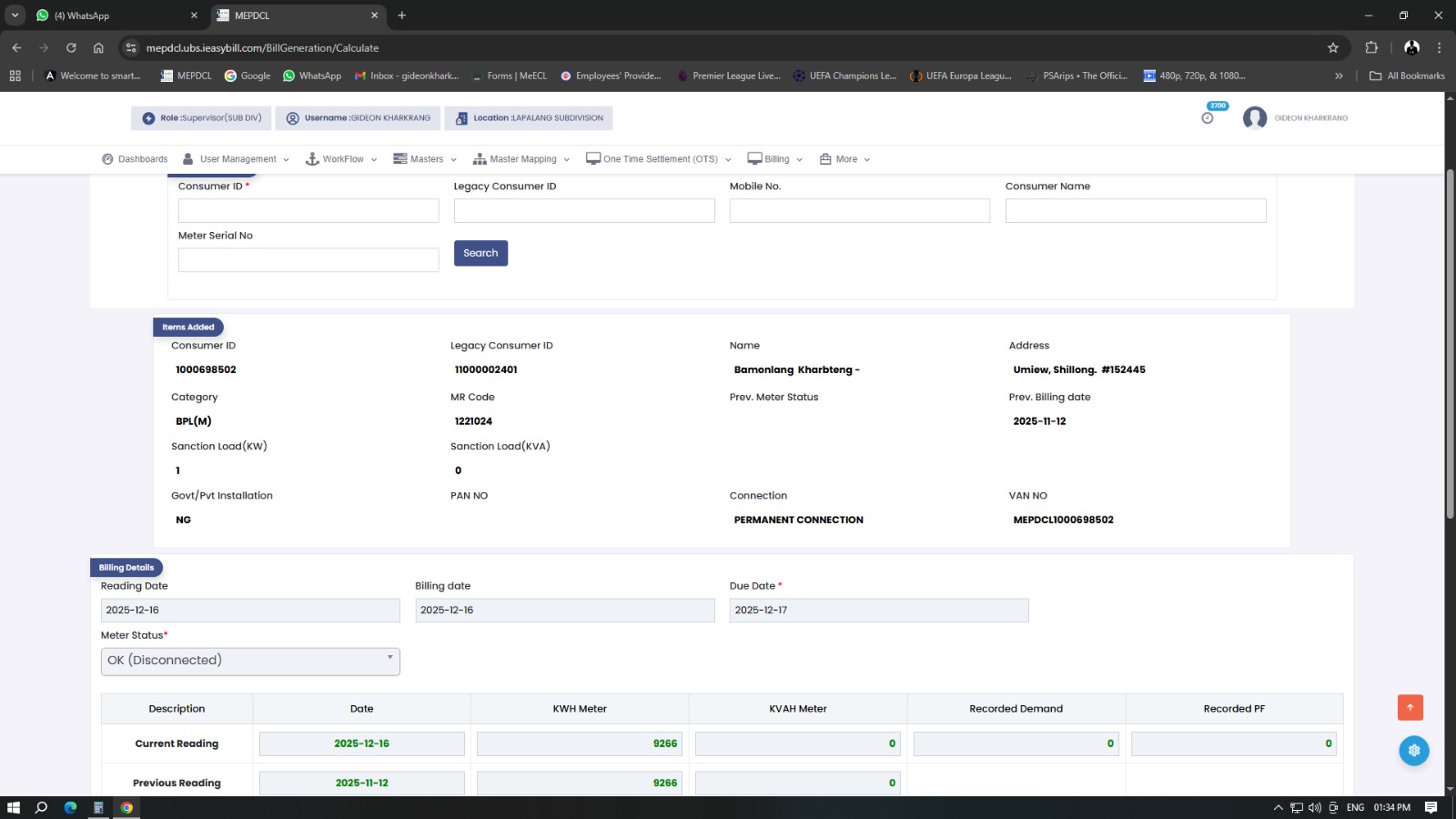Viewport: 1456px width, 819px height.
Task: Click the Windows Start button
Action: tap(14, 807)
